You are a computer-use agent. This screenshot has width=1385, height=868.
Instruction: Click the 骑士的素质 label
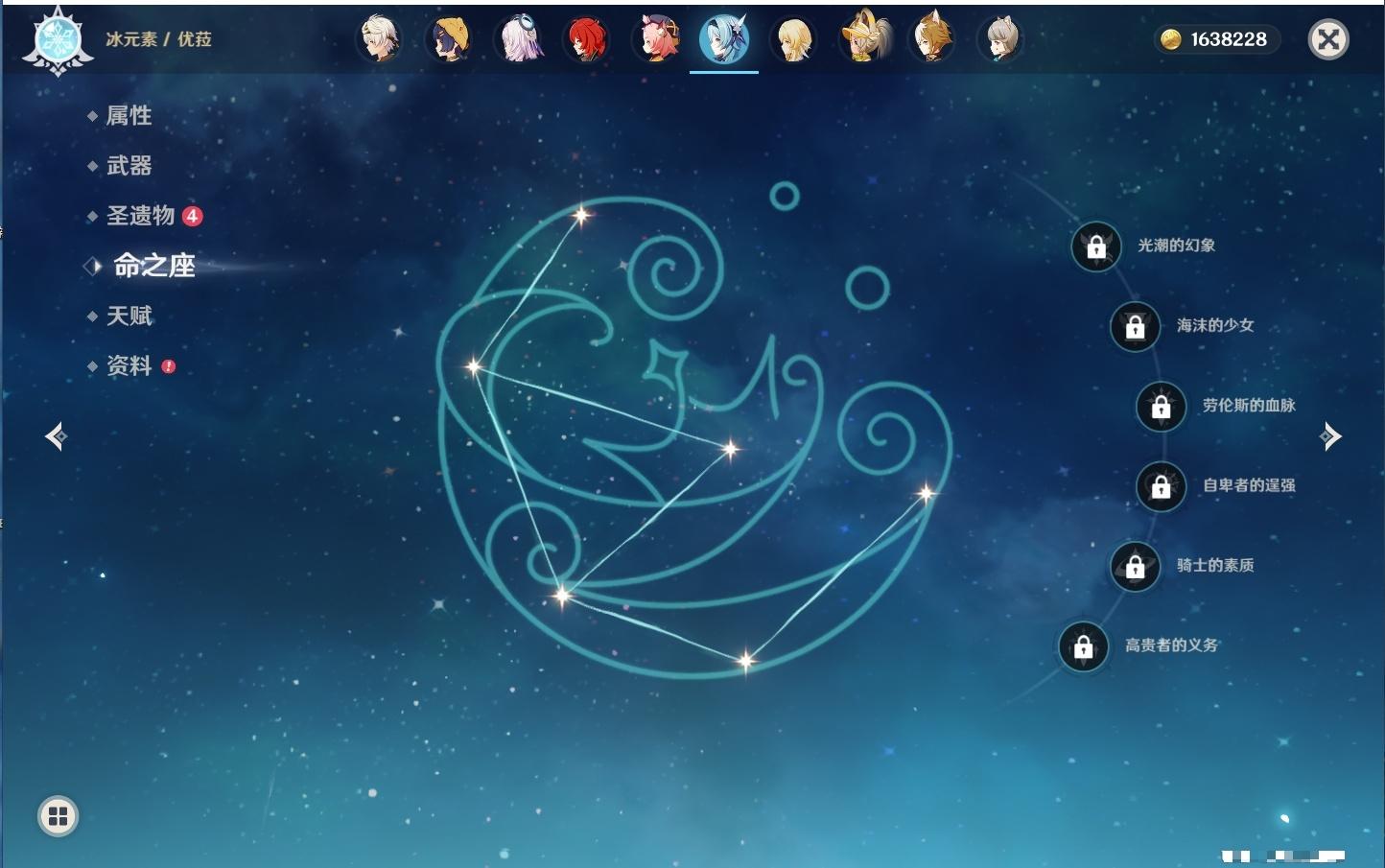[x=1215, y=565]
